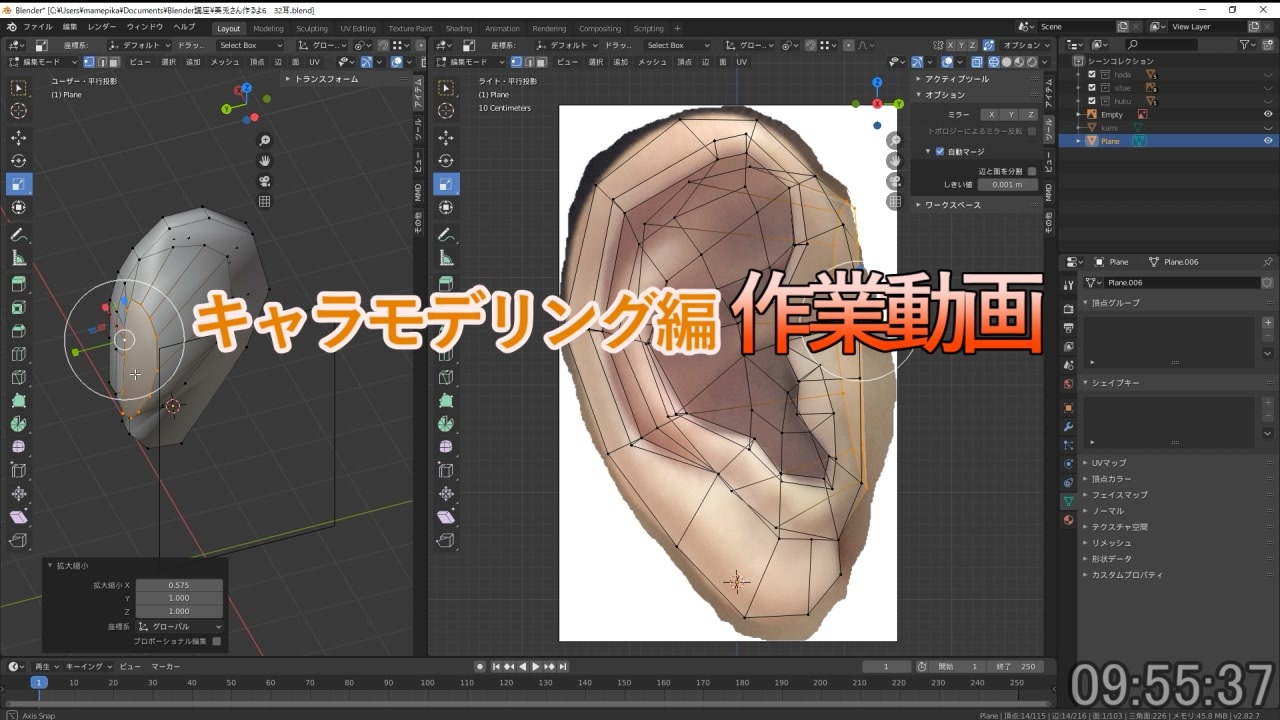Click the zoom magnifier in left viewport
Screen dimensions: 1280x720
[x=265, y=141]
